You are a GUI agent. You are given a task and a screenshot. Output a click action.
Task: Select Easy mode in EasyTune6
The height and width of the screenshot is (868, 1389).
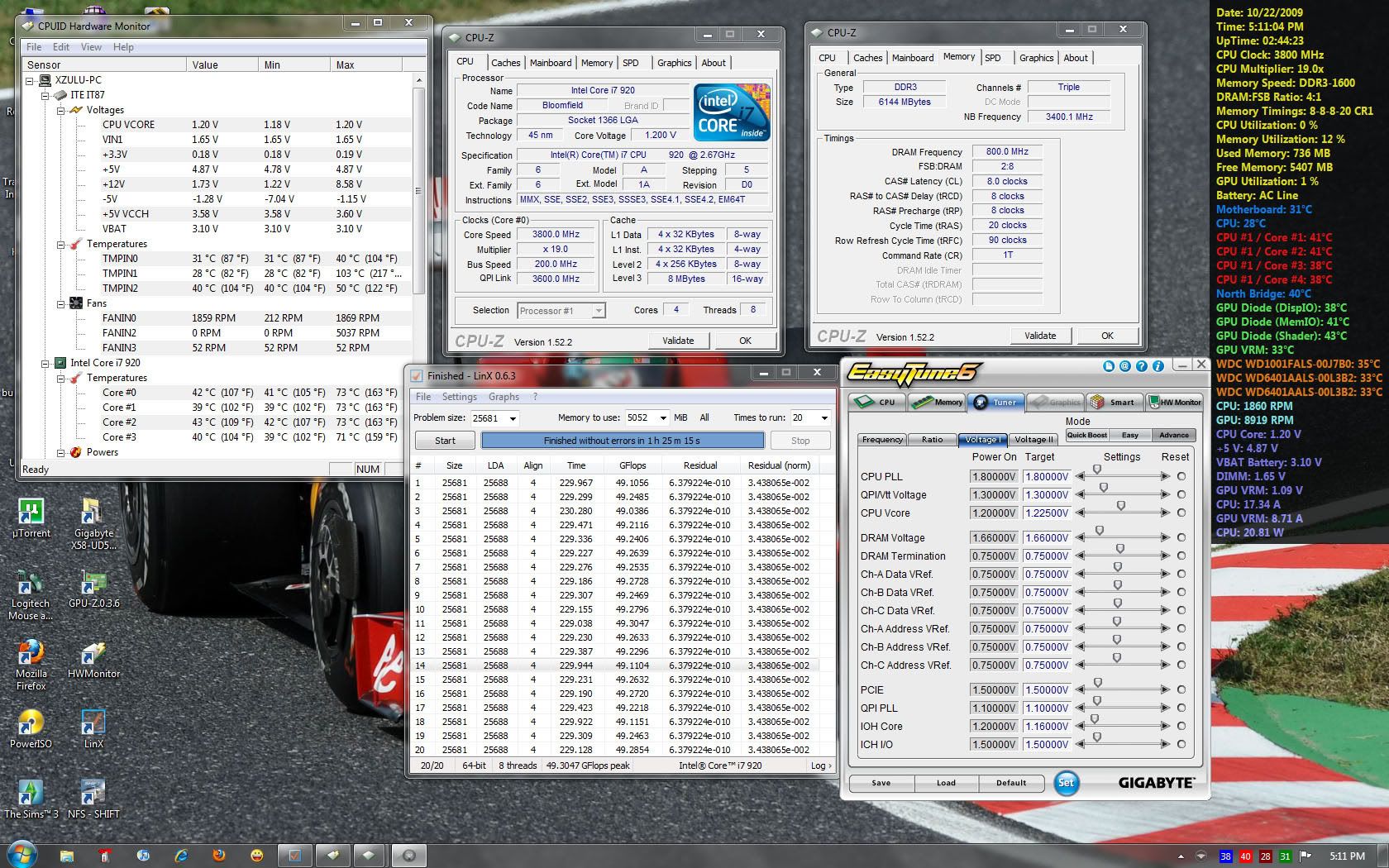[1129, 435]
